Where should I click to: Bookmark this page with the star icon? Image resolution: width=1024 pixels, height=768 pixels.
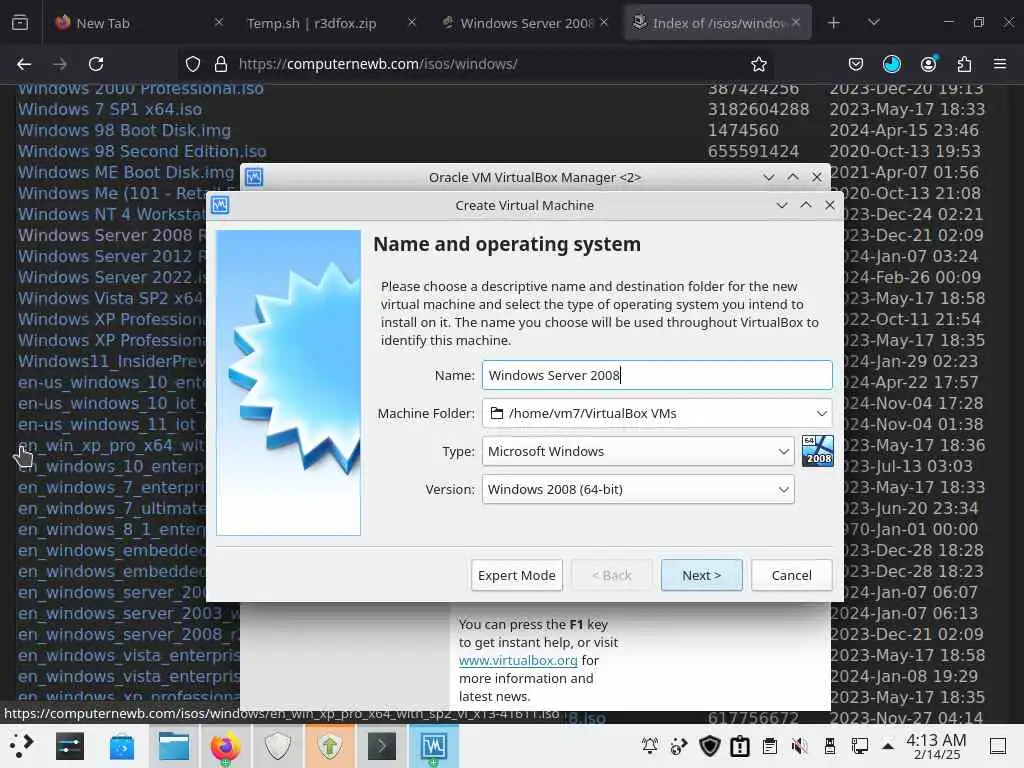(758, 64)
